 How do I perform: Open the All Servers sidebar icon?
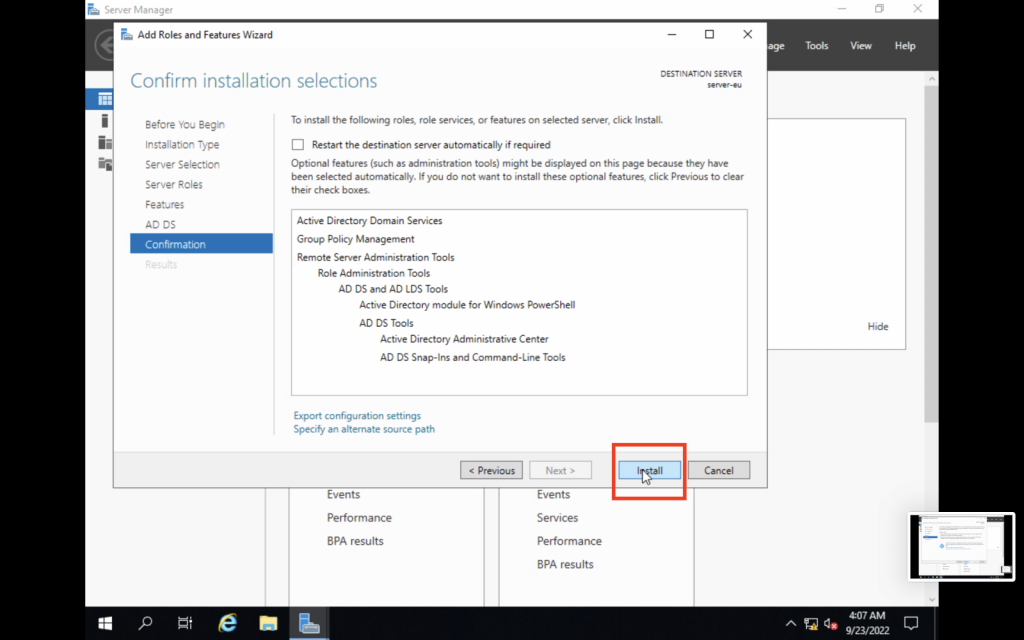coord(104,142)
